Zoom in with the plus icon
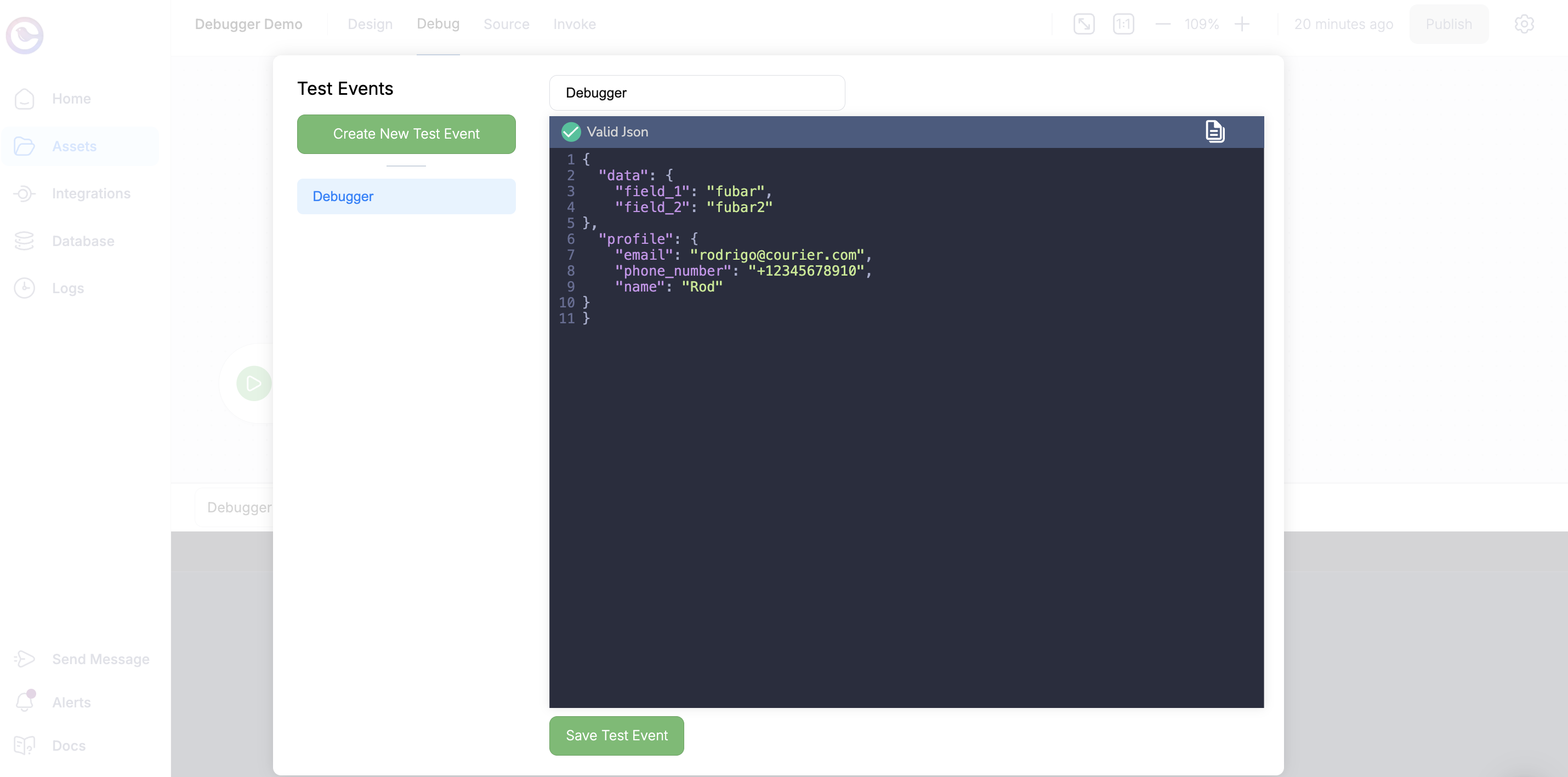 pyautogui.click(x=1242, y=24)
